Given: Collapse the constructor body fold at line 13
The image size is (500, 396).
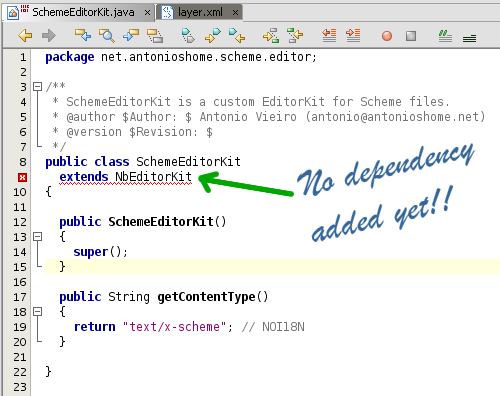Looking at the screenshot, I should coord(38,237).
